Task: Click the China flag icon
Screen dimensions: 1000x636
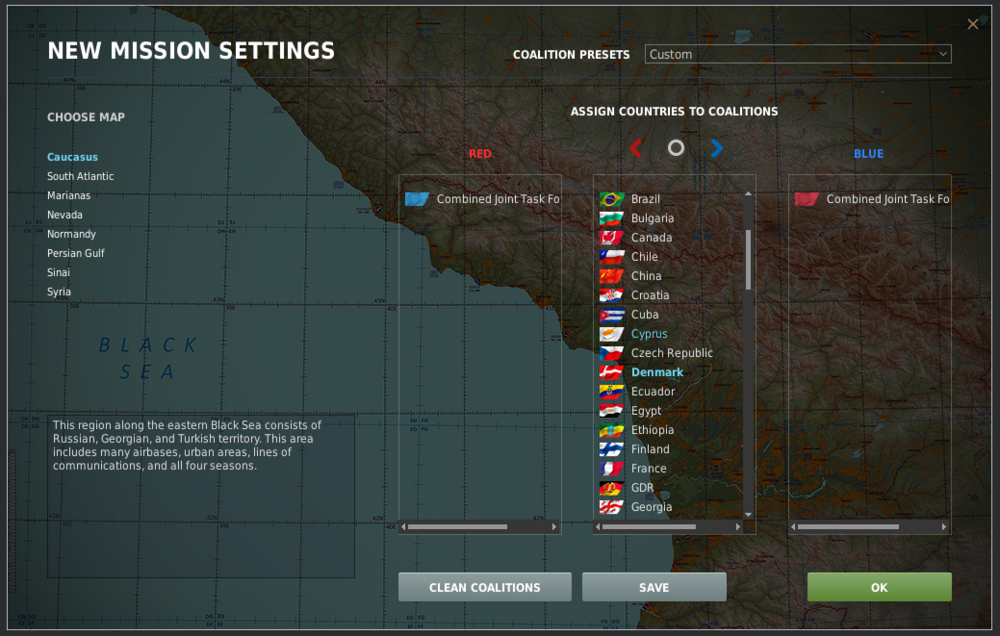Action: tap(611, 276)
